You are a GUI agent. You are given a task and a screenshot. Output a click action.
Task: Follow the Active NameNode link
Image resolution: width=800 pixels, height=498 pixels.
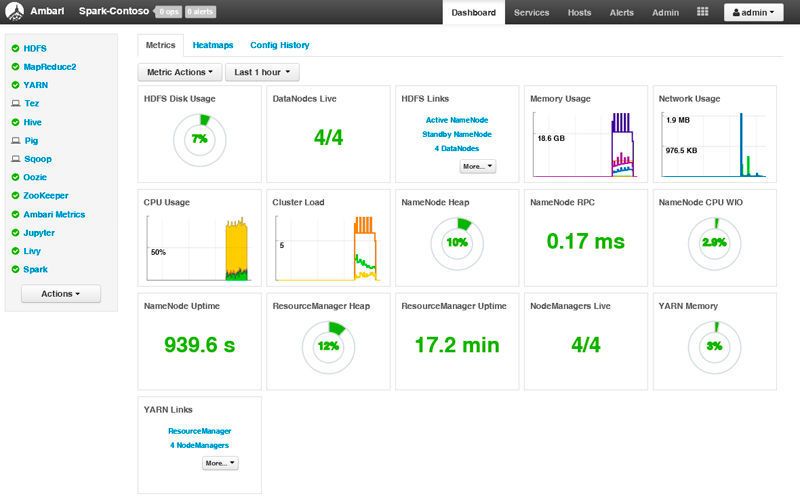click(457, 120)
